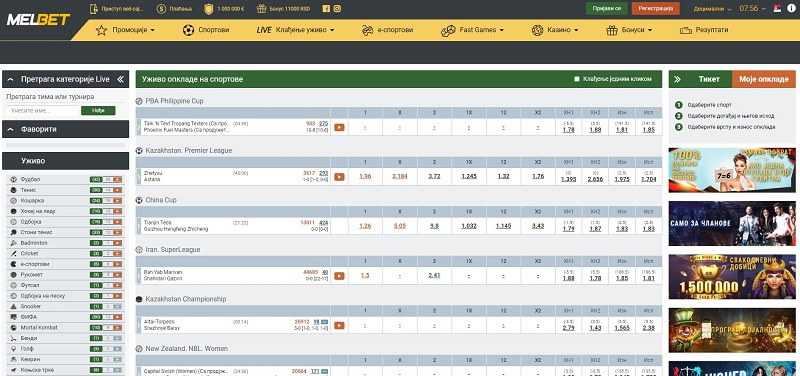800x376 pixels.
Task: Open the Децимални odds format dropdown
Action: tap(713, 9)
